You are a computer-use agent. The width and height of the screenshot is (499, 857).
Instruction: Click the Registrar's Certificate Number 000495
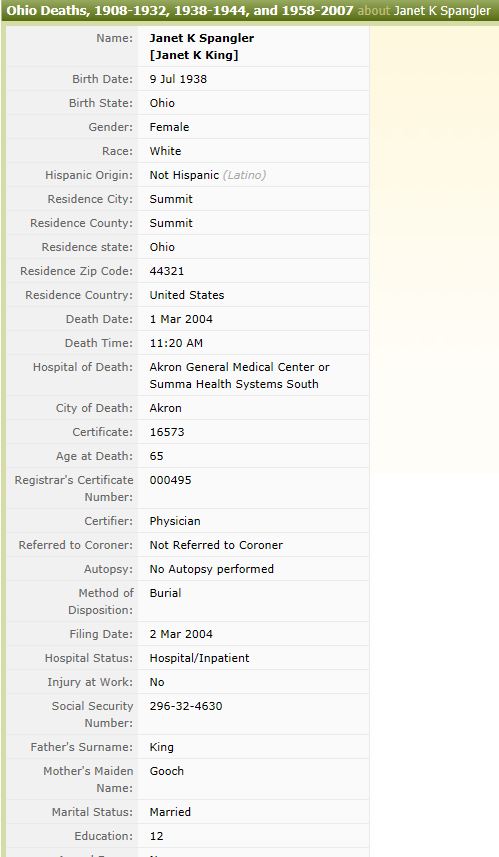pos(171,480)
